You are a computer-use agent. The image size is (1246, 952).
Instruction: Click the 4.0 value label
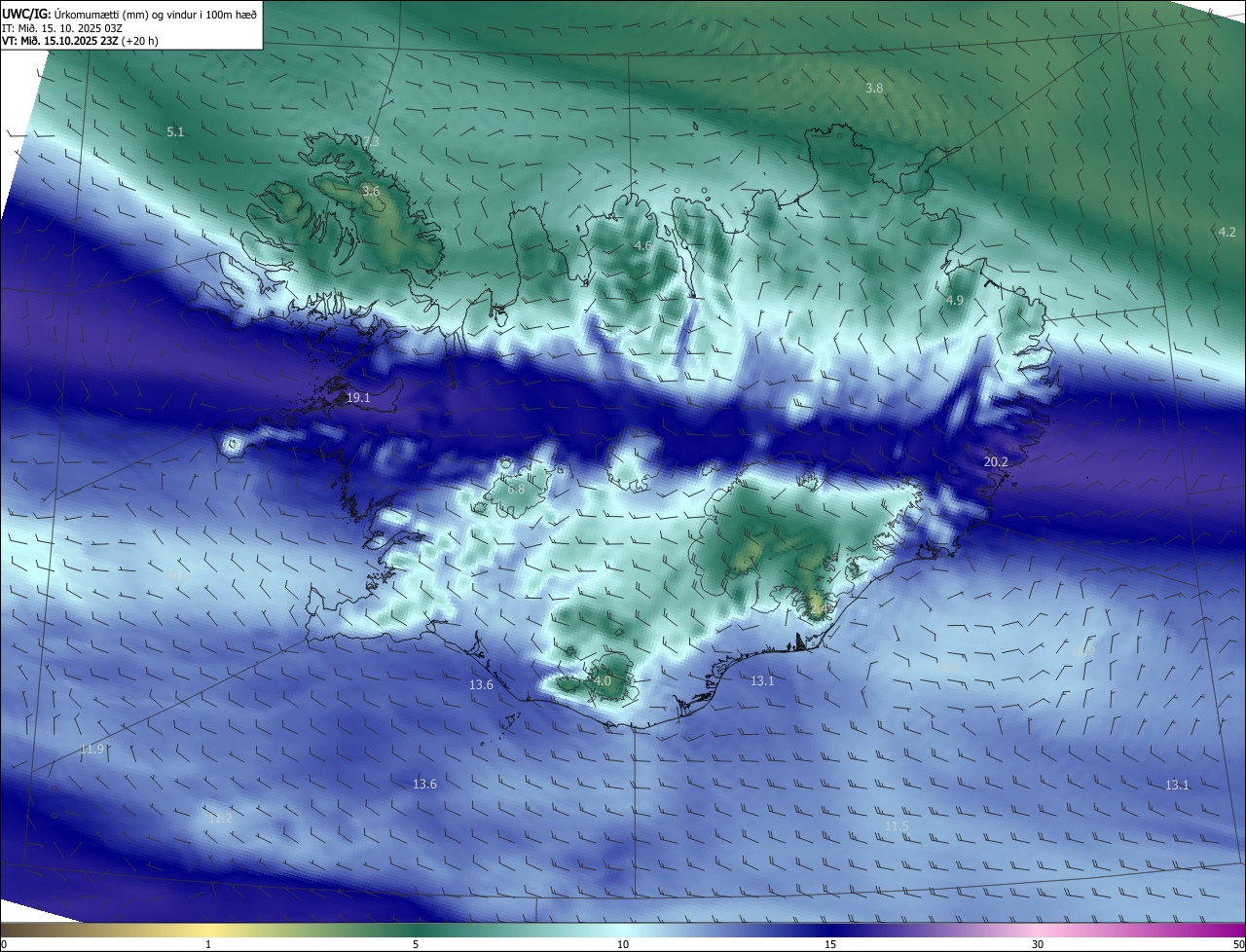click(602, 681)
